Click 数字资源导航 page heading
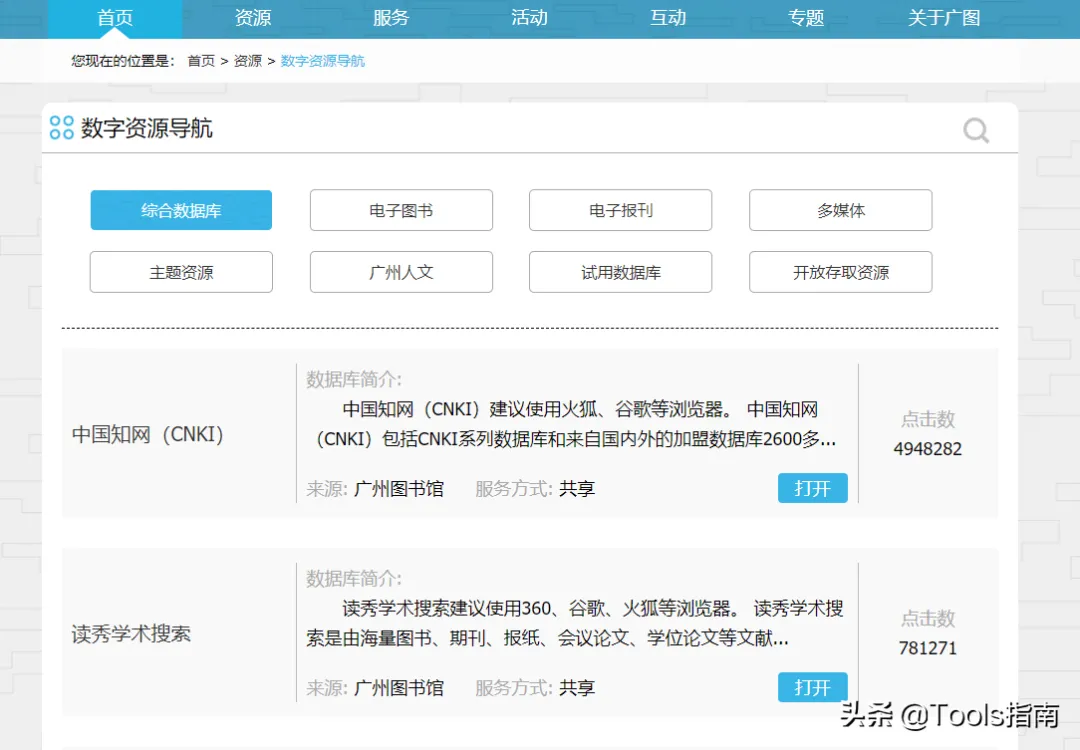Image resolution: width=1080 pixels, height=750 pixels. pyautogui.click(x=147, y=128)
